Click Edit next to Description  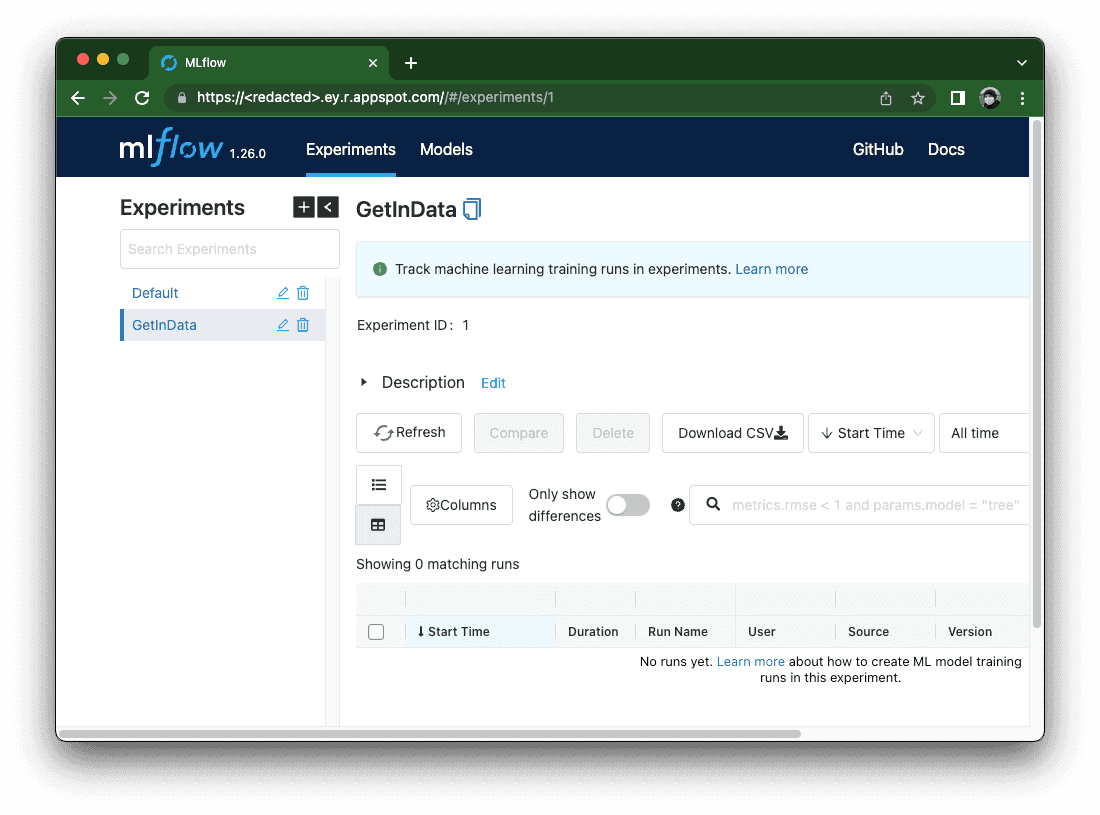pyautogui.click(x=493, y=384)
